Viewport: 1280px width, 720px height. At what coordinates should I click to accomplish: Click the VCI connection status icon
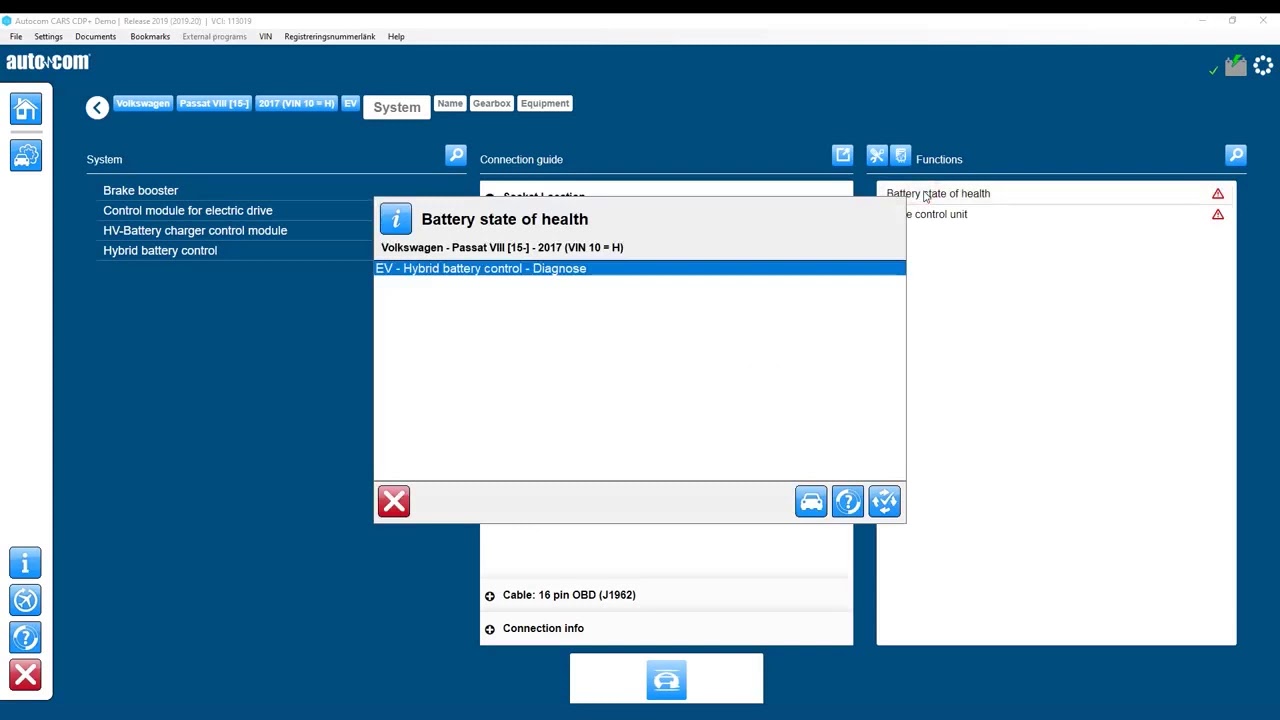tap(1234, 66)
